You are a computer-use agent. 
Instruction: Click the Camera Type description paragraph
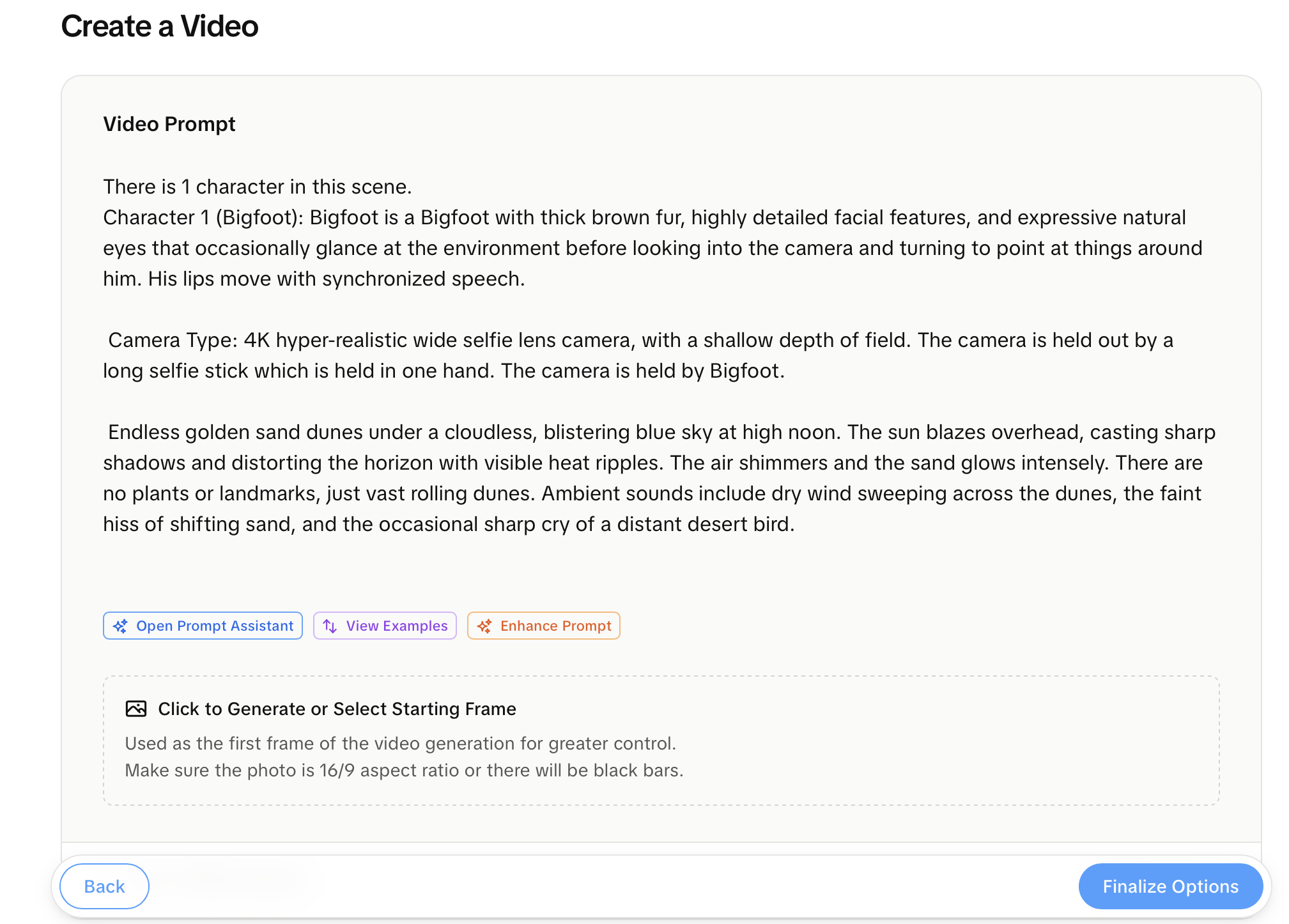[639, 355]
